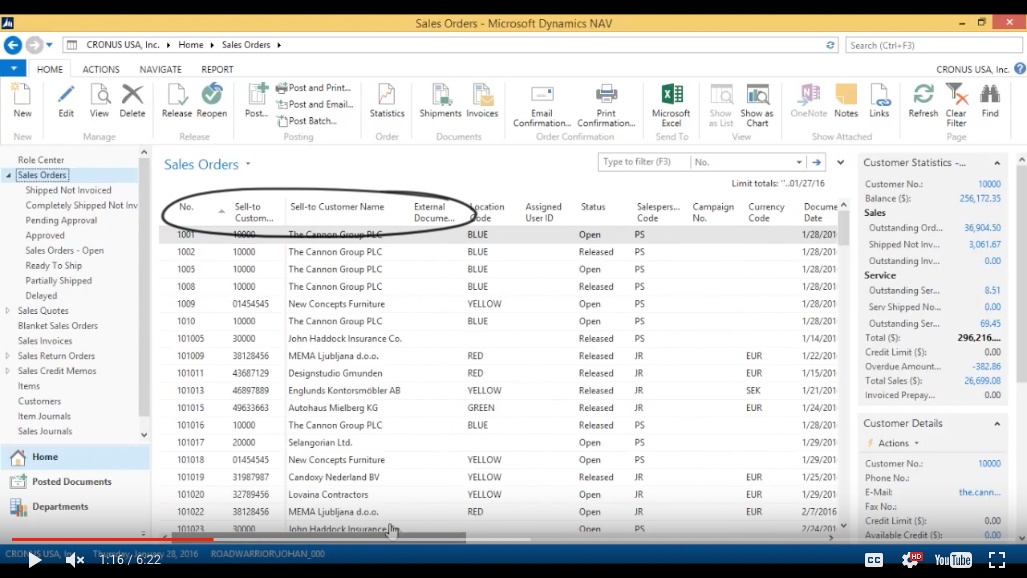Send Email Confirmation

(x=542, y=106)
